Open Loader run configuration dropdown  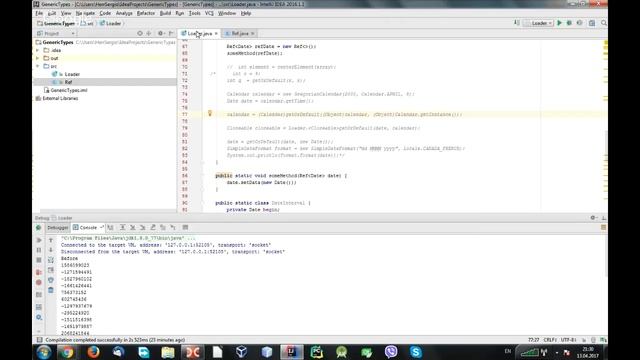539,23
